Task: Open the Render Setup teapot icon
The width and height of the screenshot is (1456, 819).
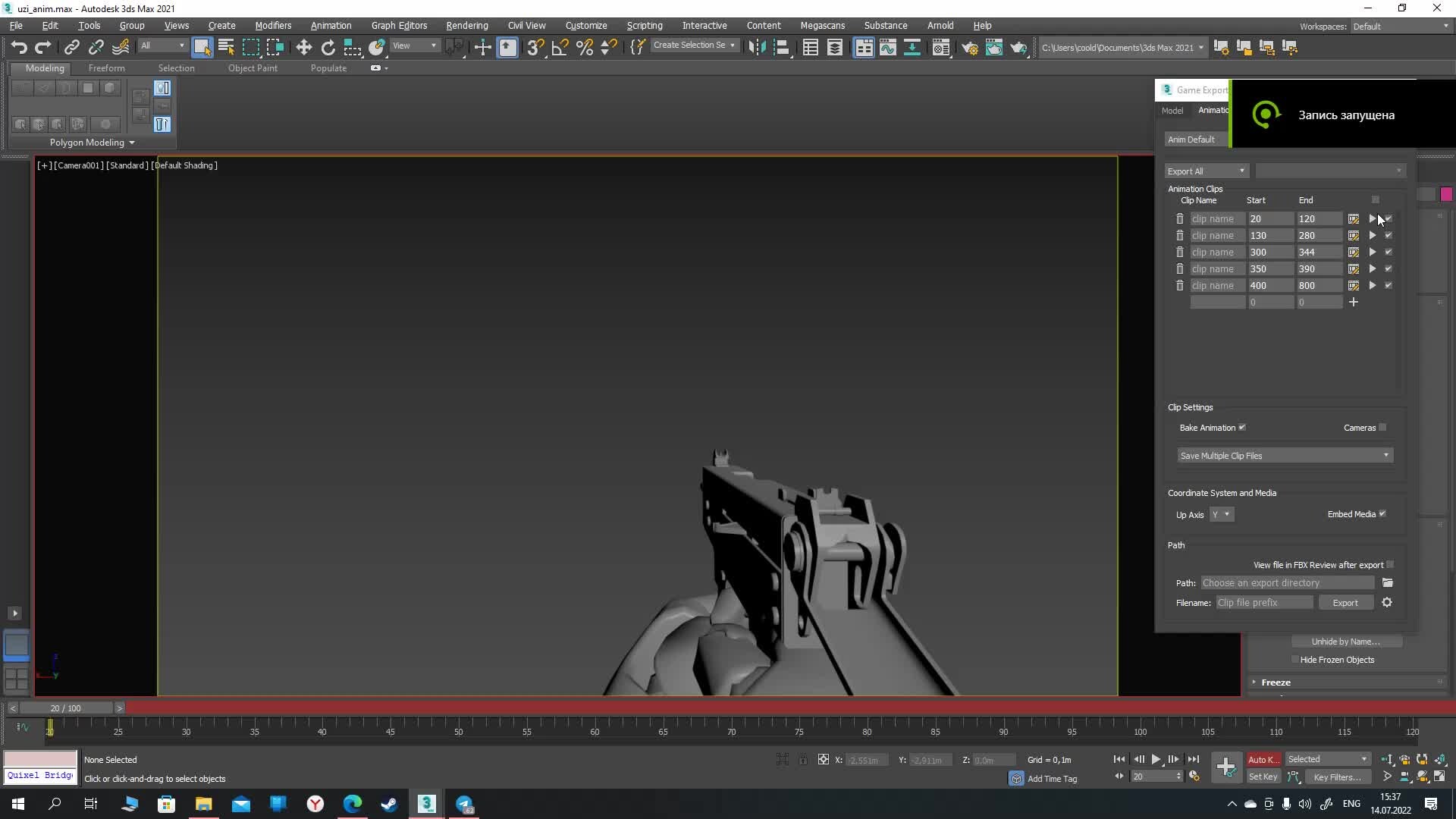Action: pos(969,48)
